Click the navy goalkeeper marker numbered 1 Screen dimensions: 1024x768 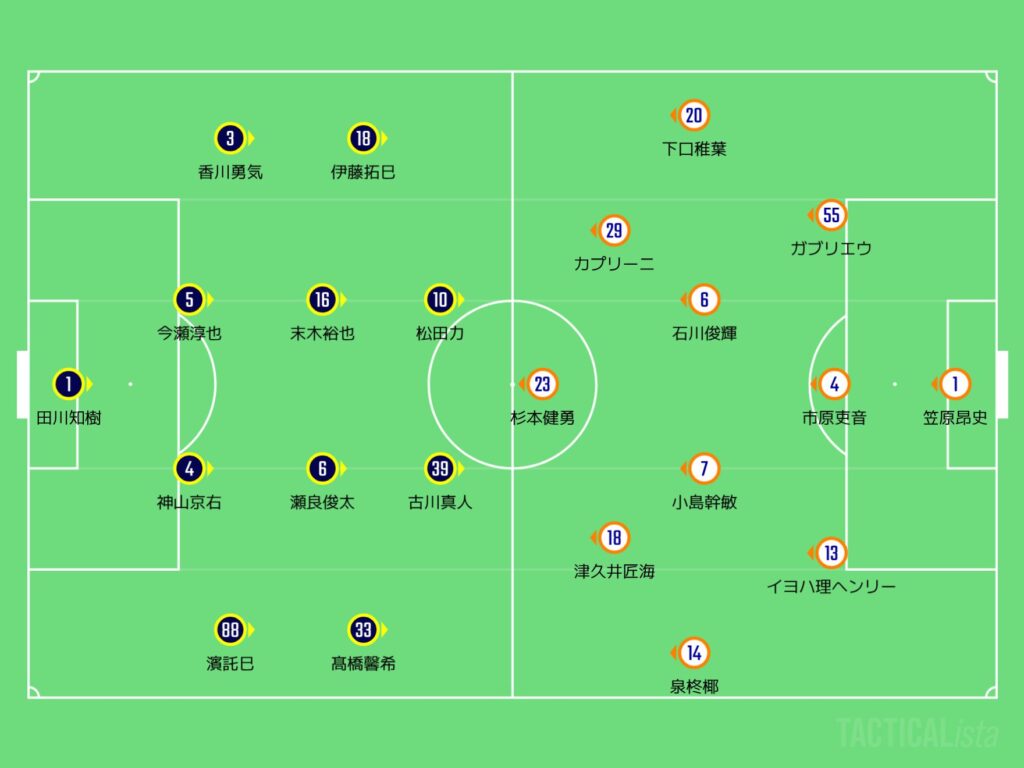(x=68, y=384)
